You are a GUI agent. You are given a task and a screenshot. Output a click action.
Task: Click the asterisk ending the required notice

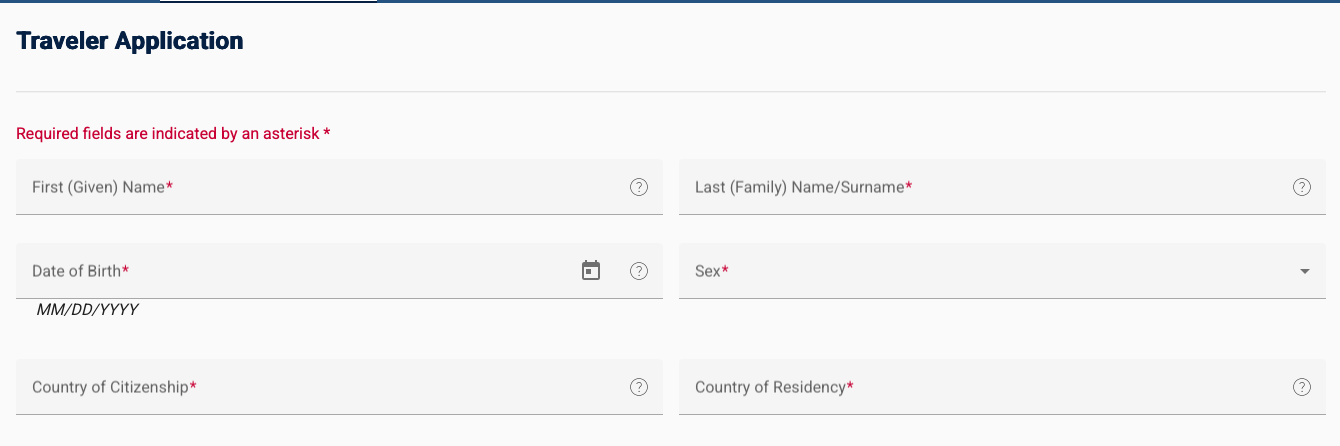327,133
